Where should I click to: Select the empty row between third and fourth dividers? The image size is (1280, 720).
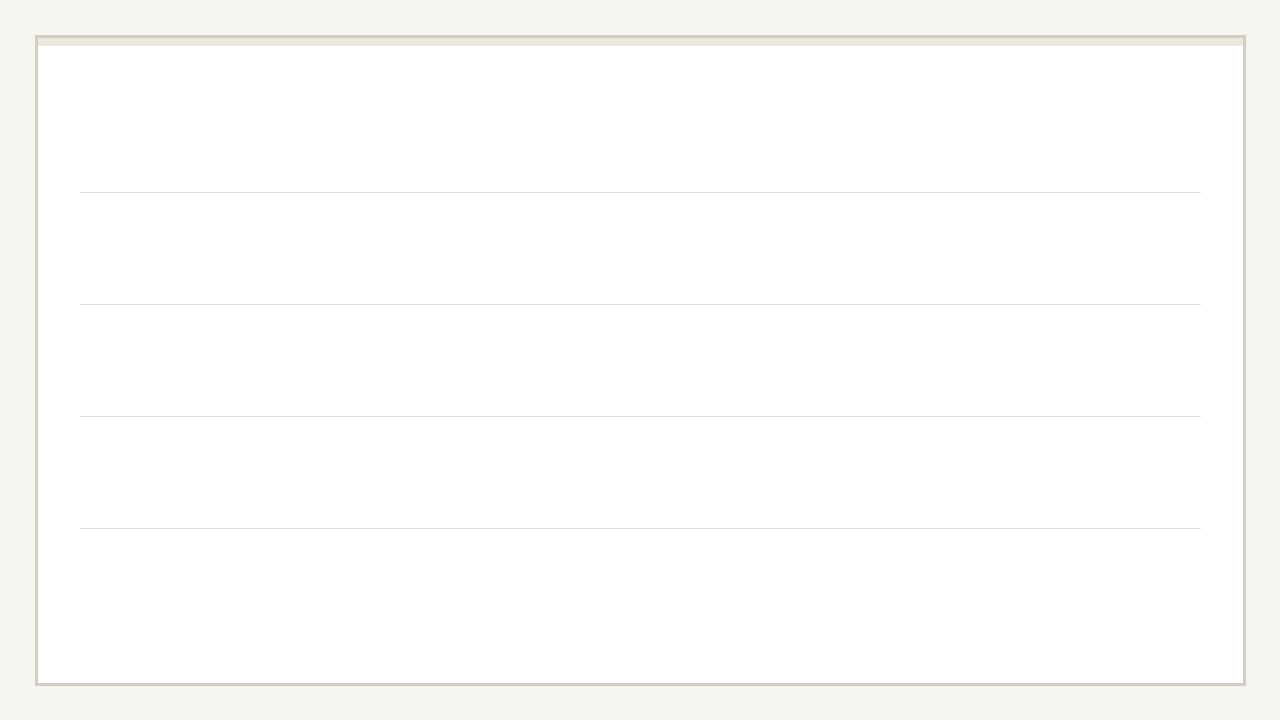click(x=640, y=472)
